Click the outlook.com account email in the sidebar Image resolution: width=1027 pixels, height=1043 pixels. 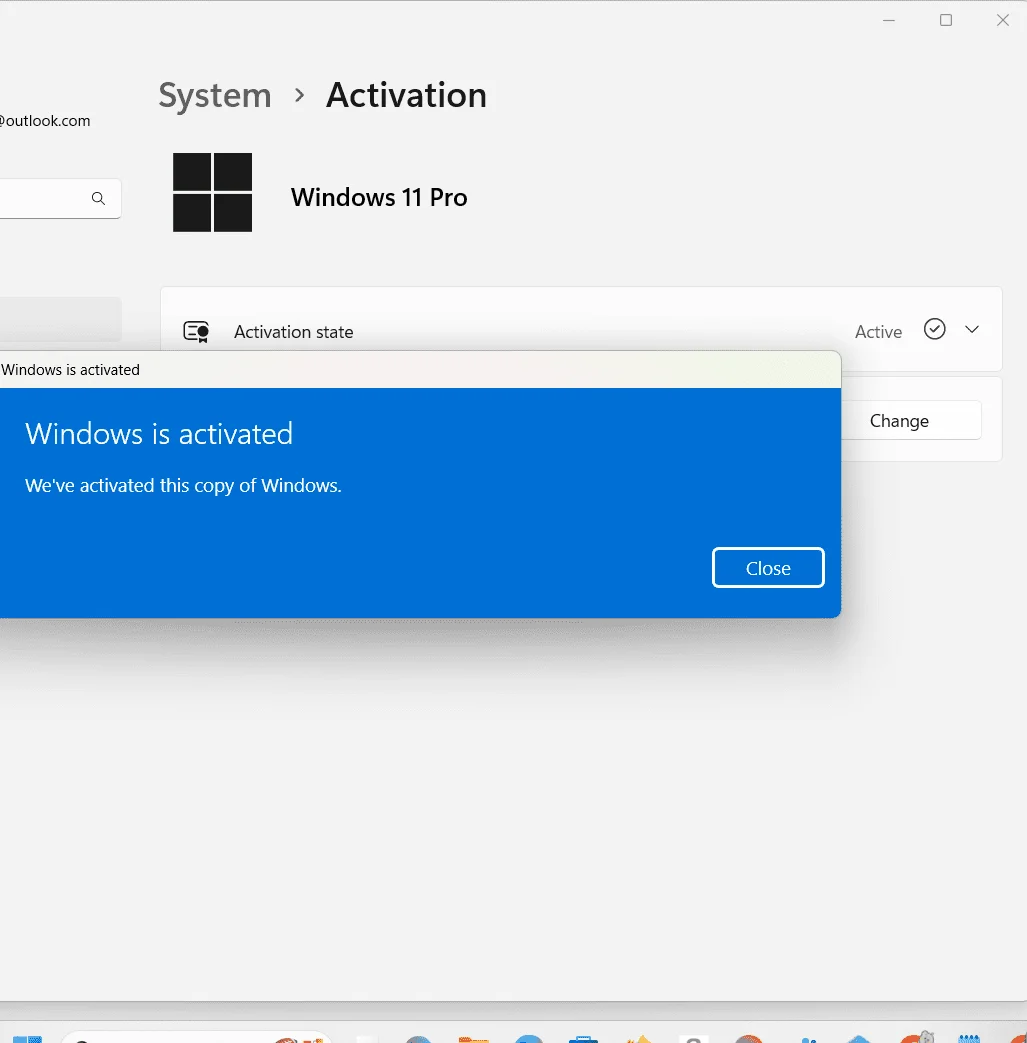[x=45, y=121]
